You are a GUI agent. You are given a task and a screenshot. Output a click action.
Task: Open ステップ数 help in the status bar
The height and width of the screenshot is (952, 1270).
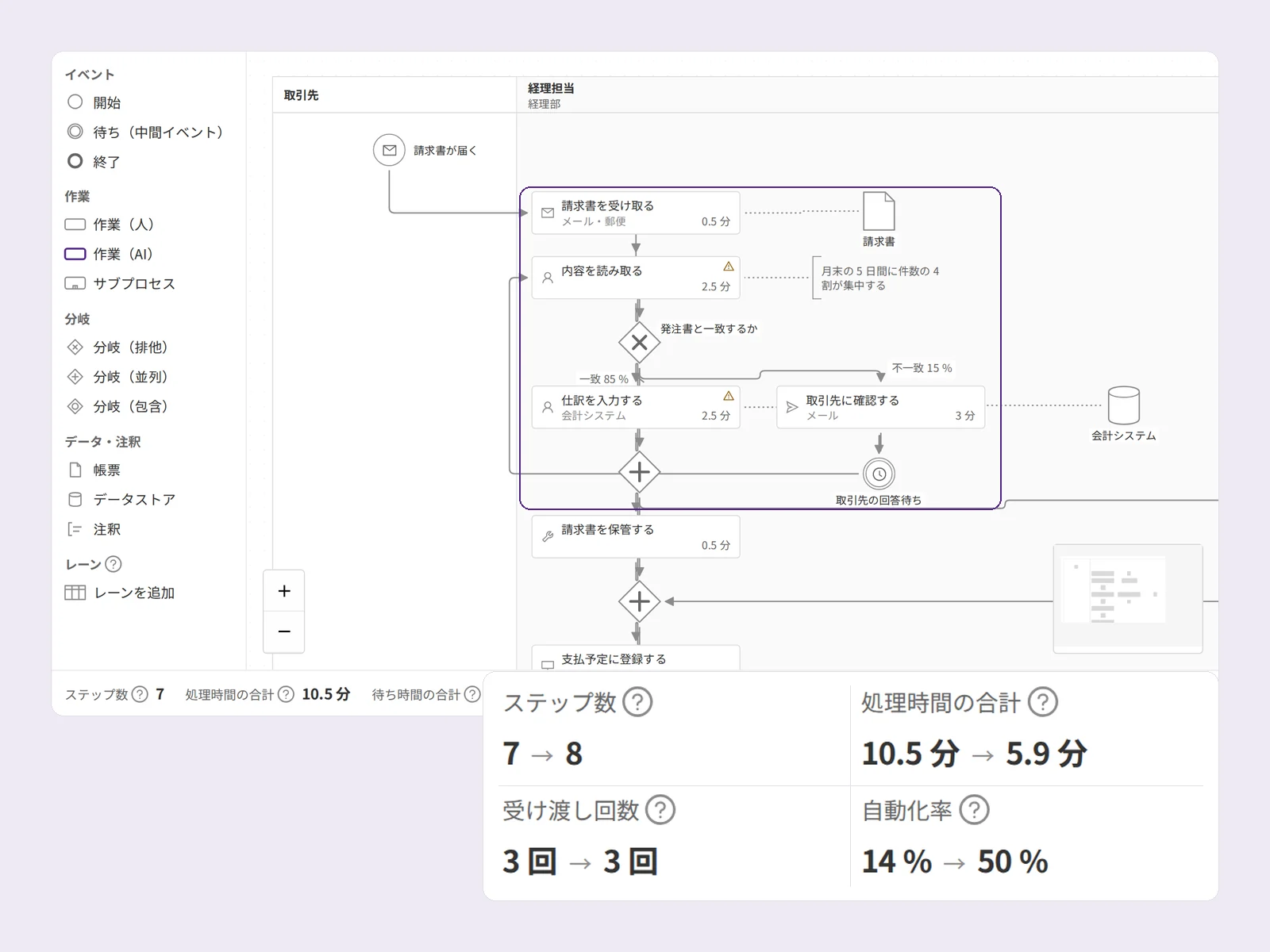(x=140, y=694)
